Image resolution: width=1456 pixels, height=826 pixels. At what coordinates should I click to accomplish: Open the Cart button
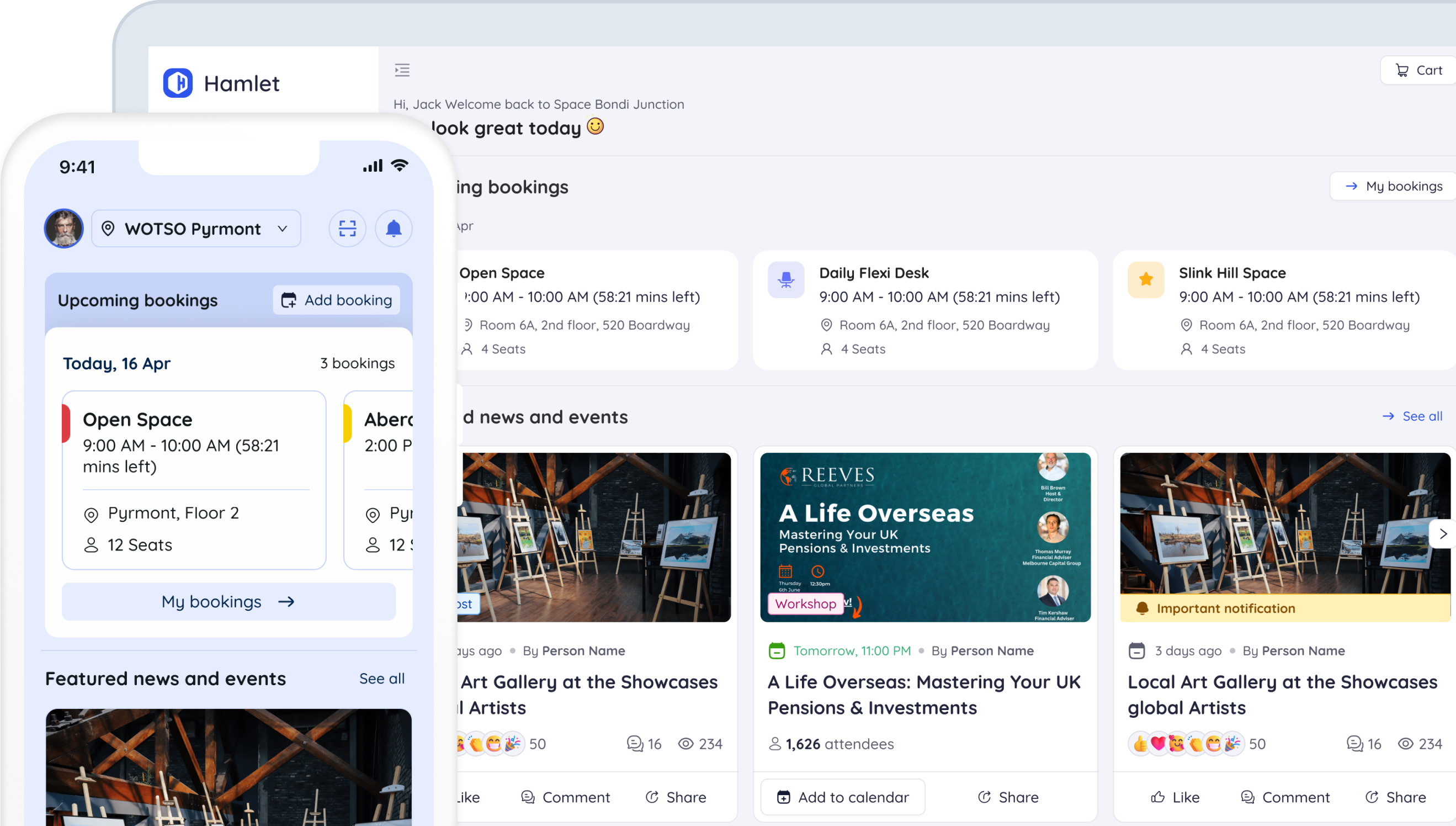[x=1418, y=70]
